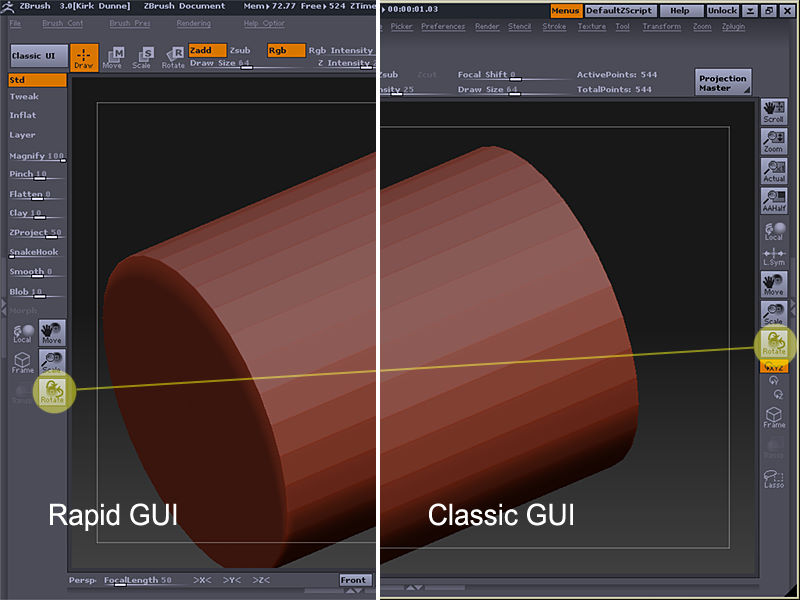The image size is (800, 600).
Task: Select the Inflat brush
Action: [23, 115]
